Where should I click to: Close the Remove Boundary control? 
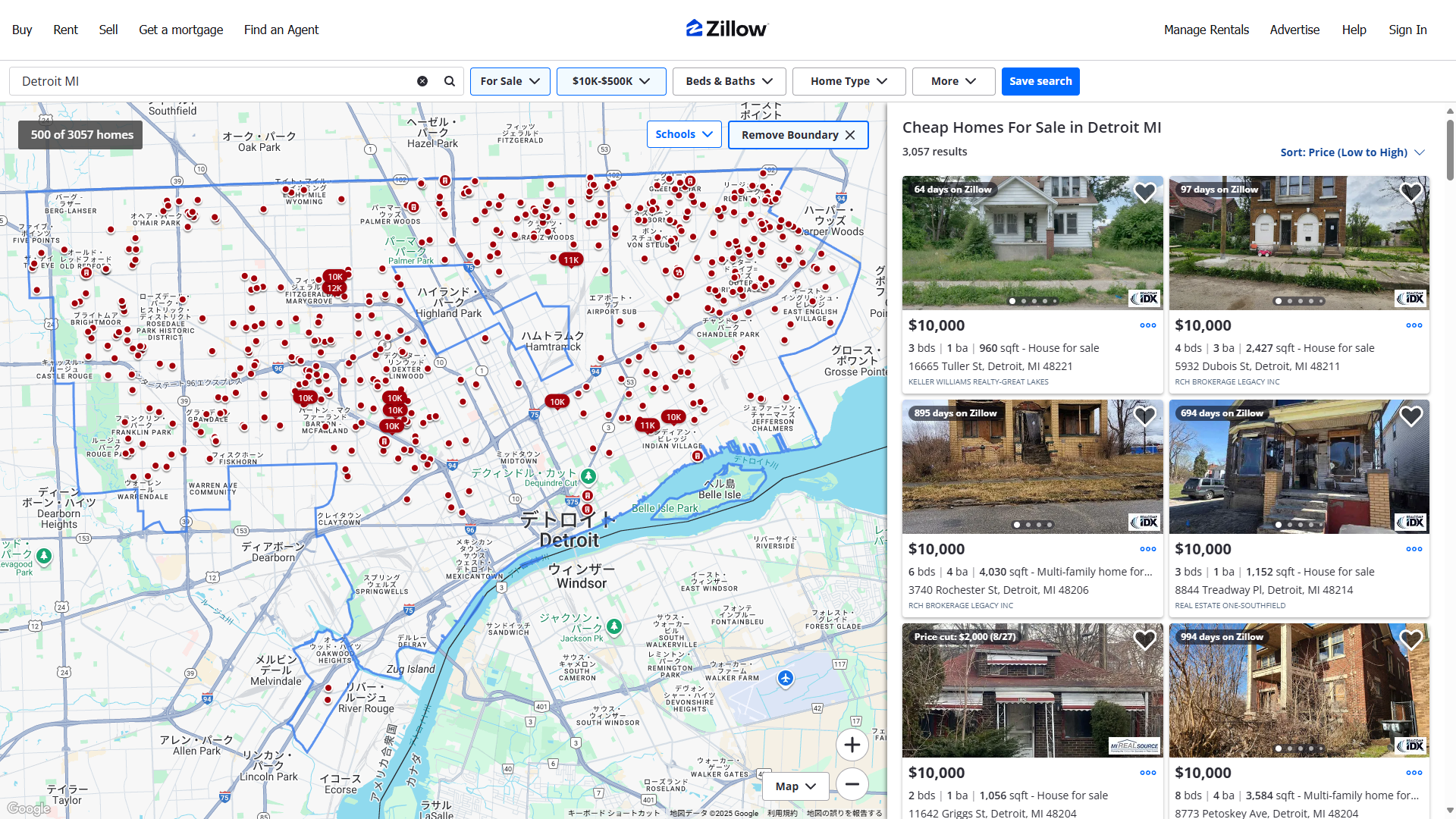(x=850, y=135)
